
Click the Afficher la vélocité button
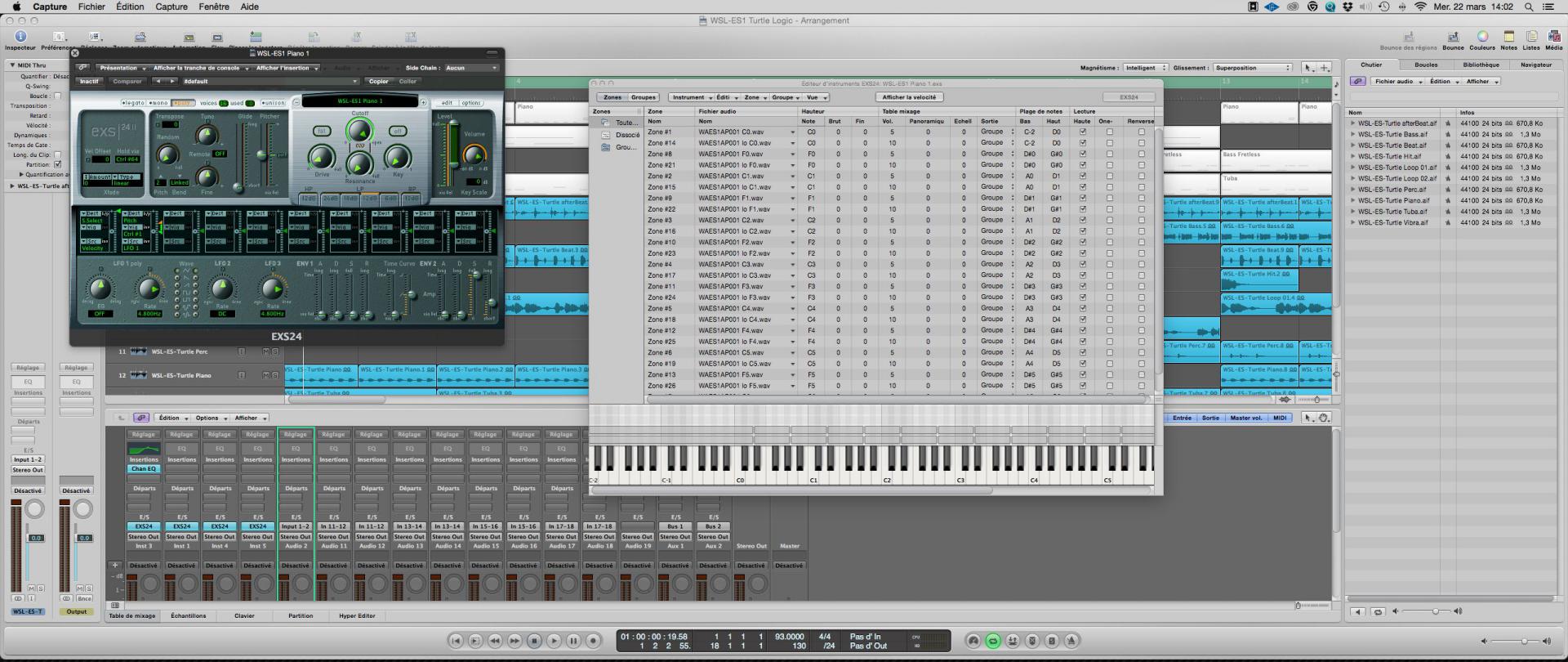[x=911, y=97]
